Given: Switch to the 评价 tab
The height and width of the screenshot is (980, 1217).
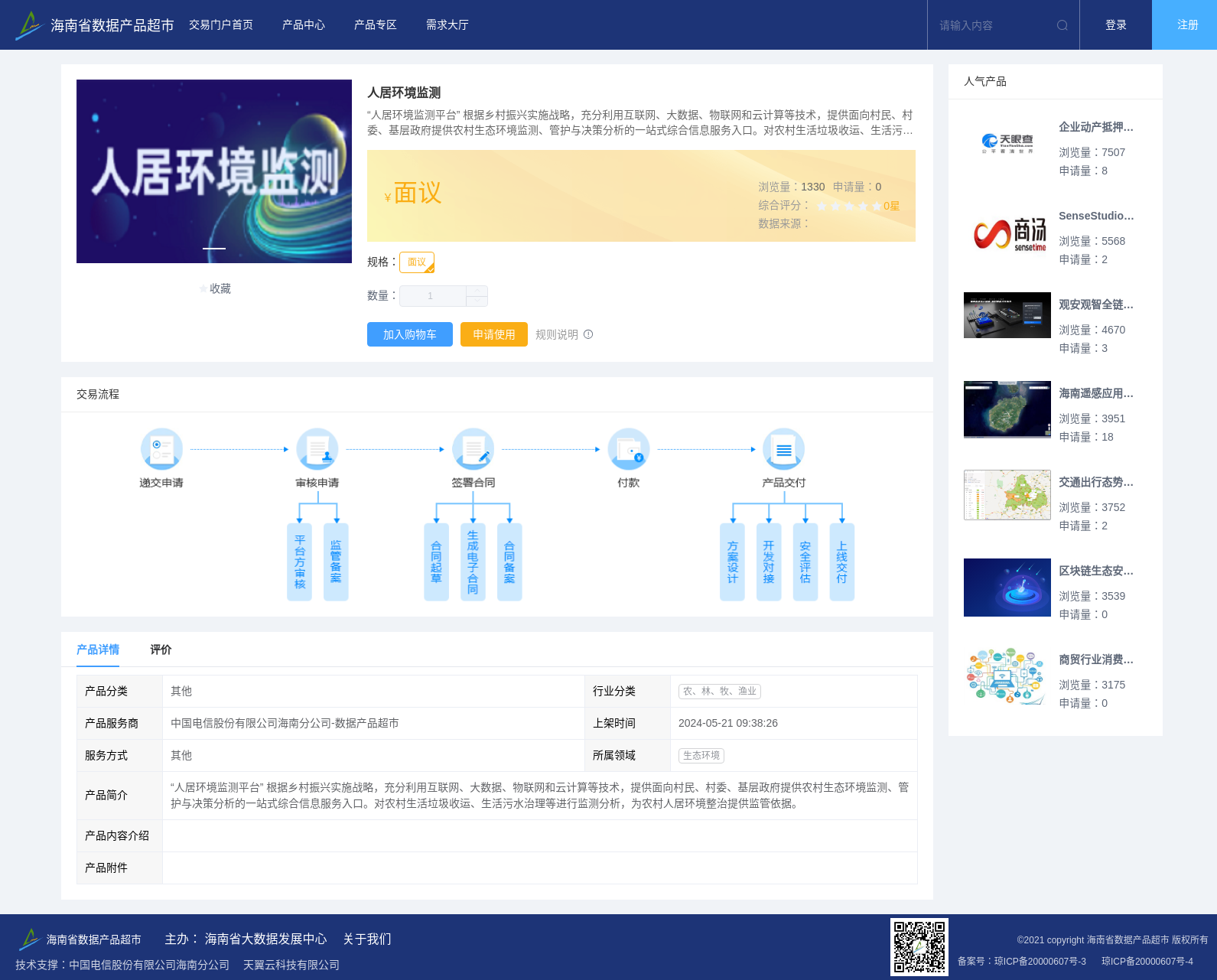Looking at the screenshot, I should 161,650.
